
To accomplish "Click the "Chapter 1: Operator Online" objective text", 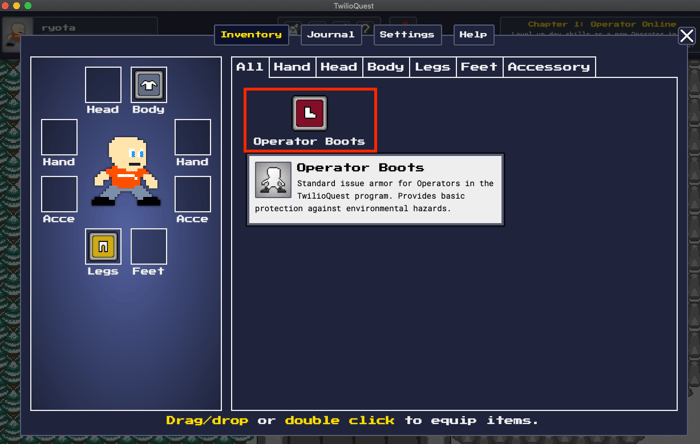I will 602,24.
